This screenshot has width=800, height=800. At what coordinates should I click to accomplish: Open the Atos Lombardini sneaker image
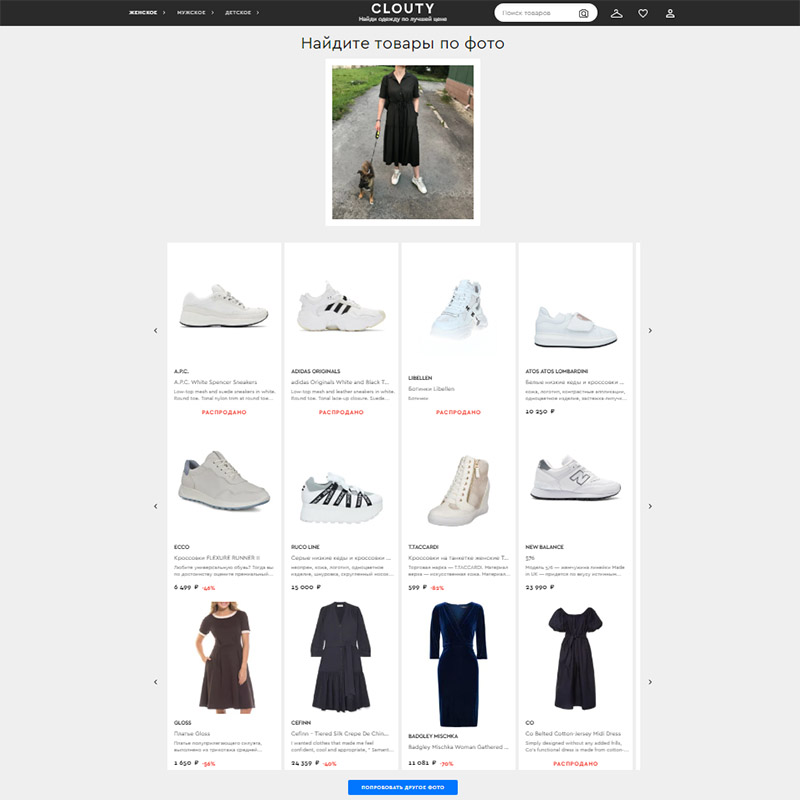point(576,327)
